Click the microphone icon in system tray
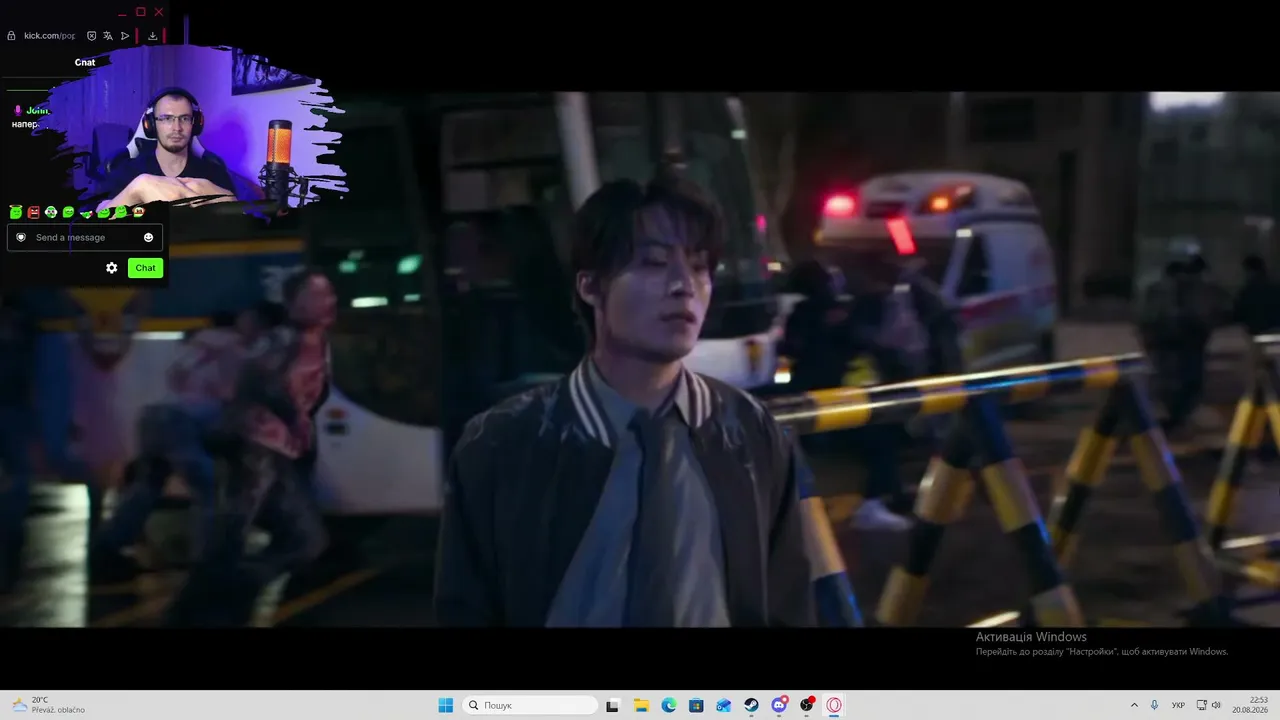Viewport: 1280px width, 720px height. pos(1155,705)
